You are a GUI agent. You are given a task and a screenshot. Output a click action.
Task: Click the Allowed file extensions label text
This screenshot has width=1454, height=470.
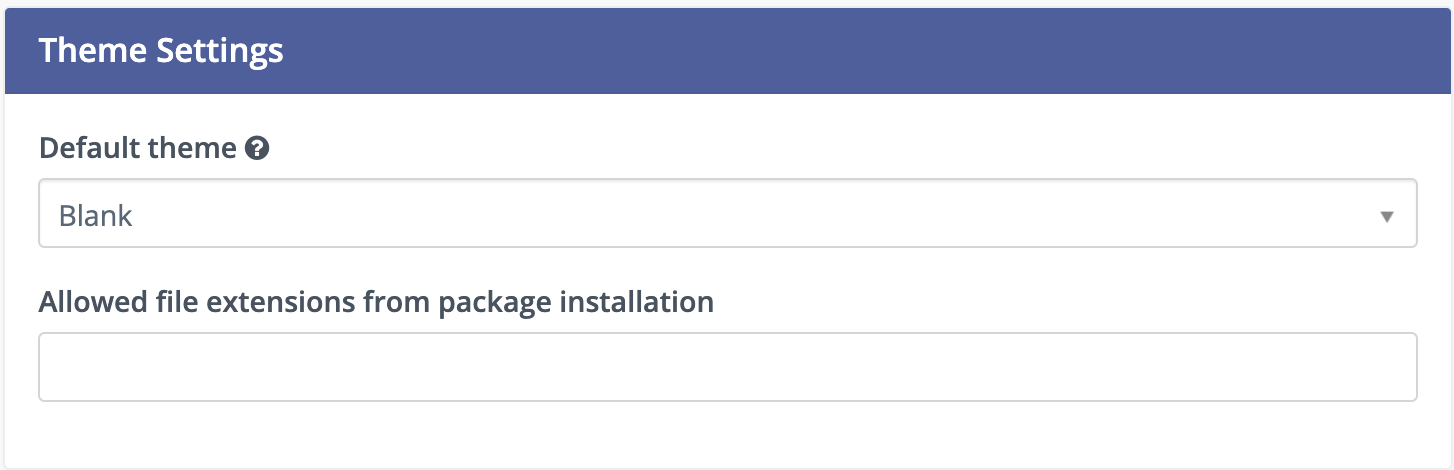tap(376, 302)
